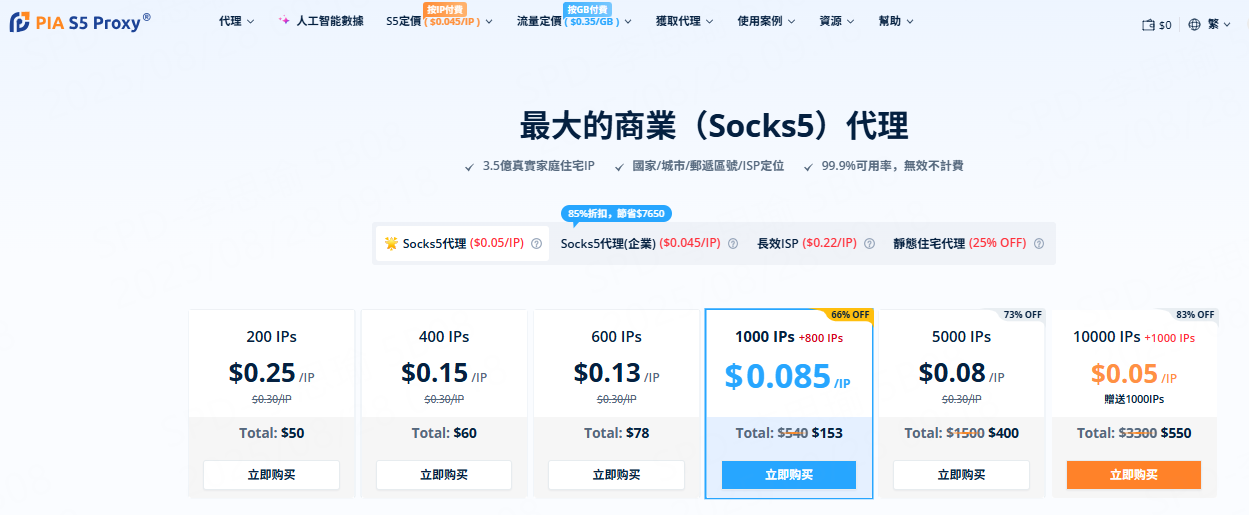Open the 流量定價 dropdown menu
The image size is (1249, 515).
coord(574,21)
